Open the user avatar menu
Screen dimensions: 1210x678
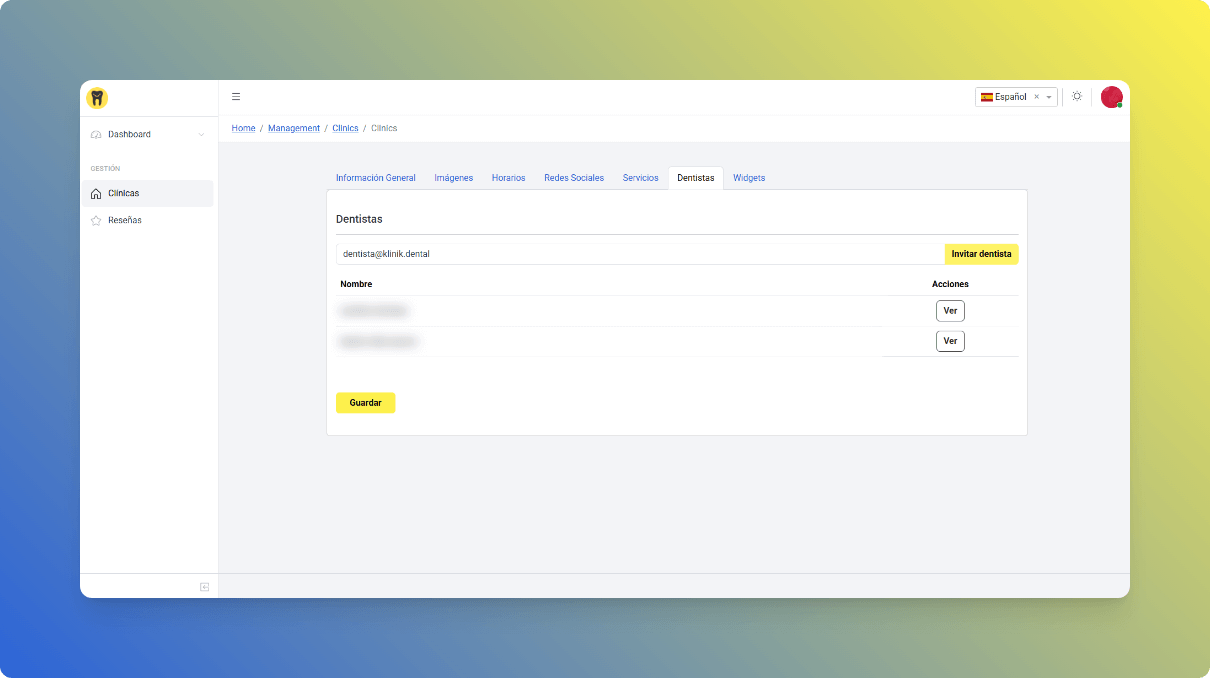point(1111,97)
